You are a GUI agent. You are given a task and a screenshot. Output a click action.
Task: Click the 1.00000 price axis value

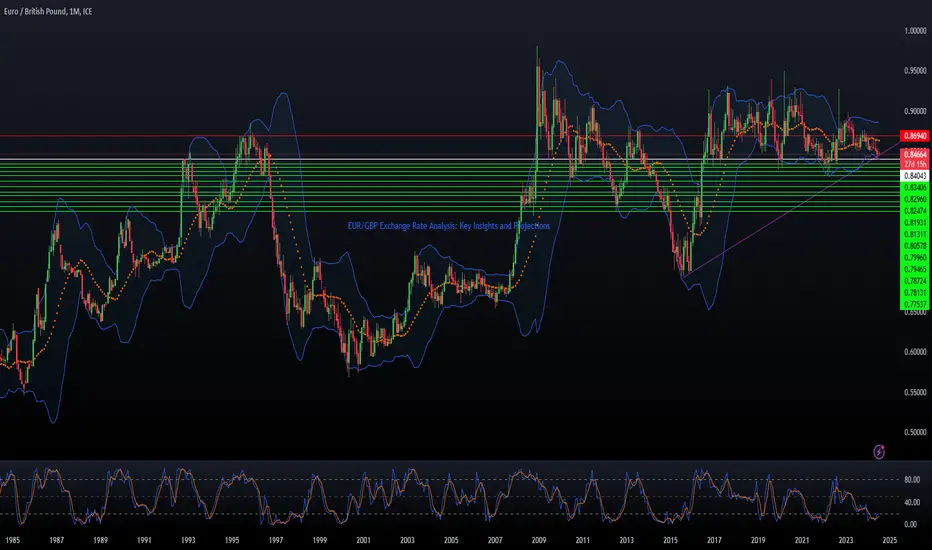coord(915,30)
